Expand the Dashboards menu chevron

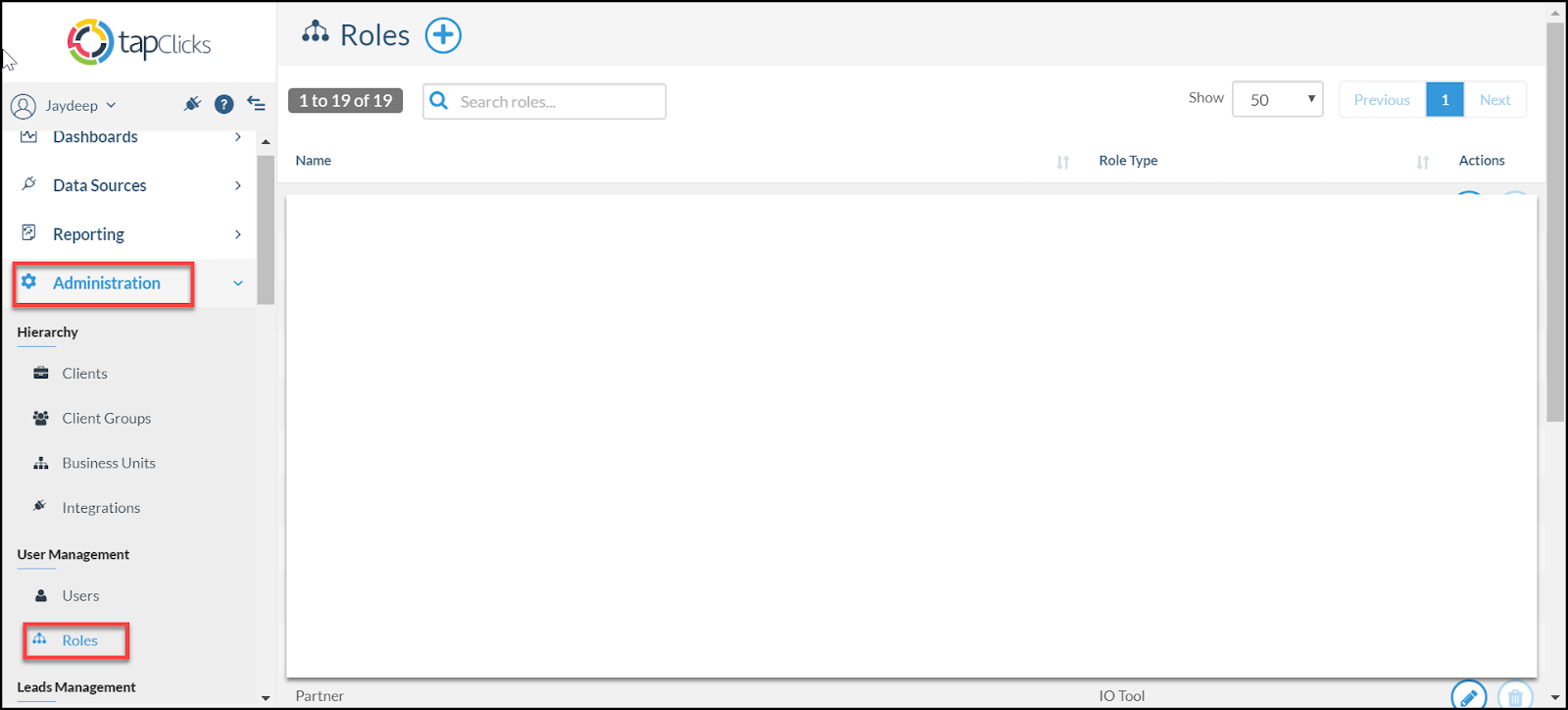pyautogui.click(x=238, y=137)
